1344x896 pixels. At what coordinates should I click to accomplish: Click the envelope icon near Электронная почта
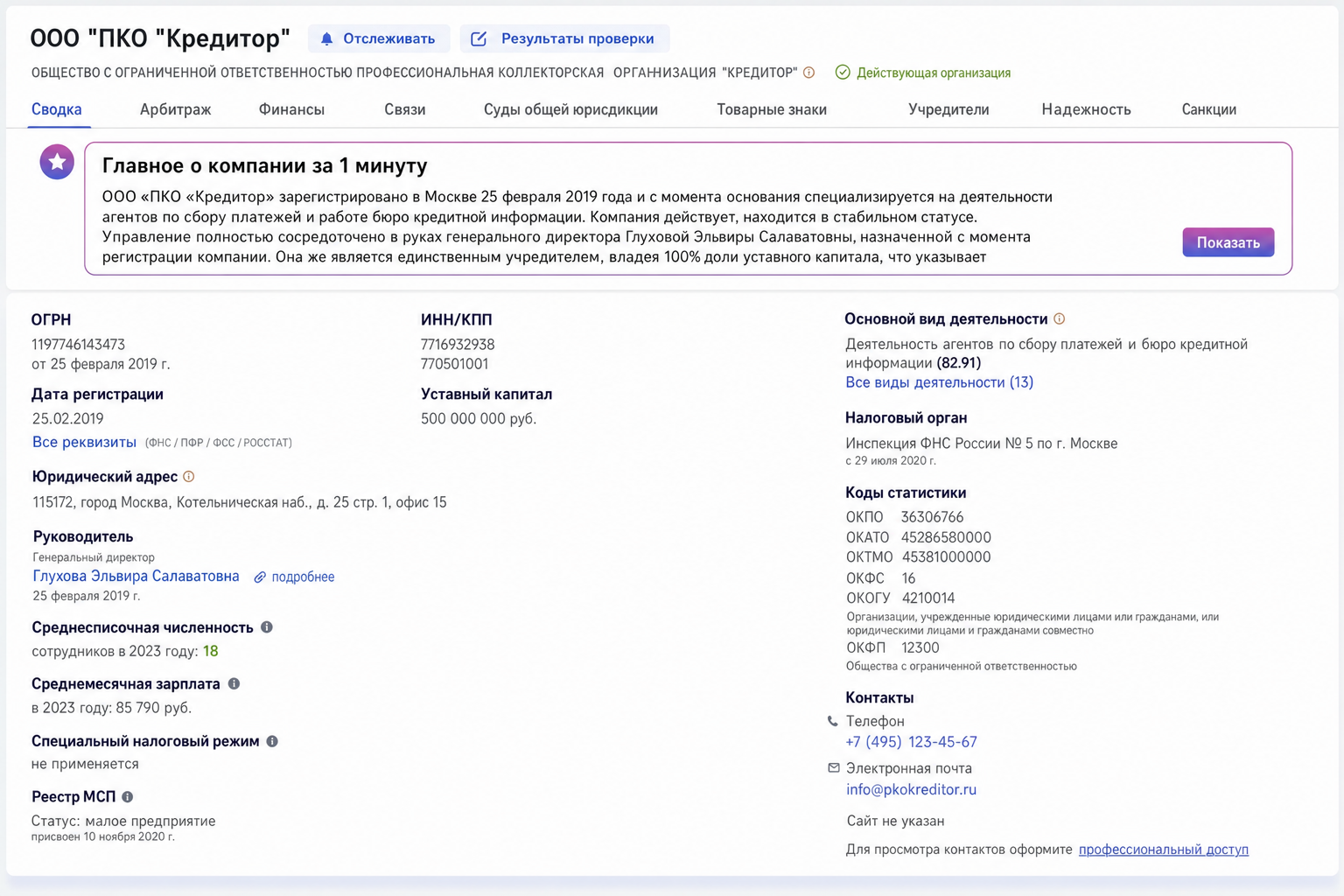pos(834,768)
